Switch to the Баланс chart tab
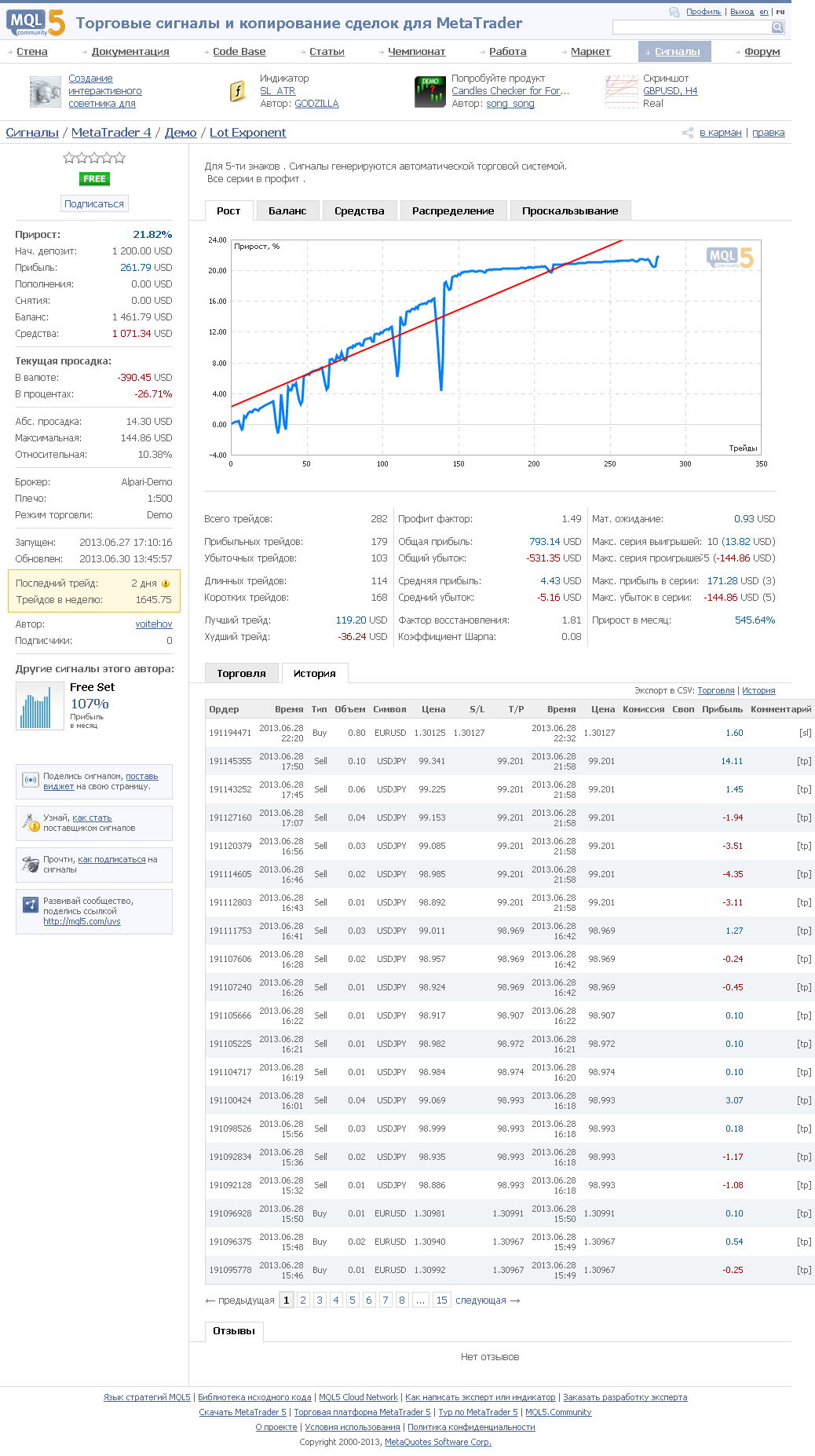The image size is (815, 1456). tap(287, 210)
